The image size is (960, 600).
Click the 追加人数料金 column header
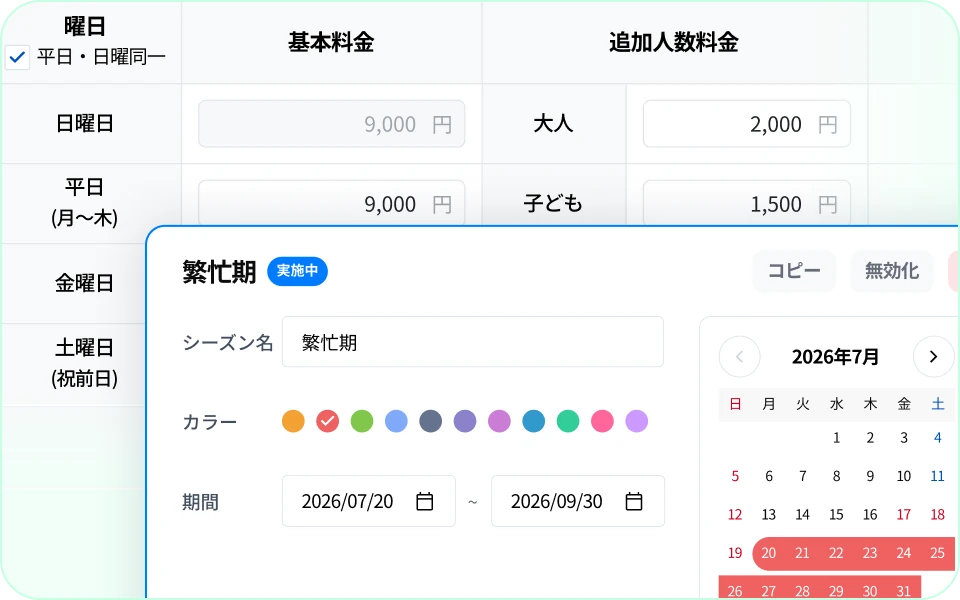674,42
